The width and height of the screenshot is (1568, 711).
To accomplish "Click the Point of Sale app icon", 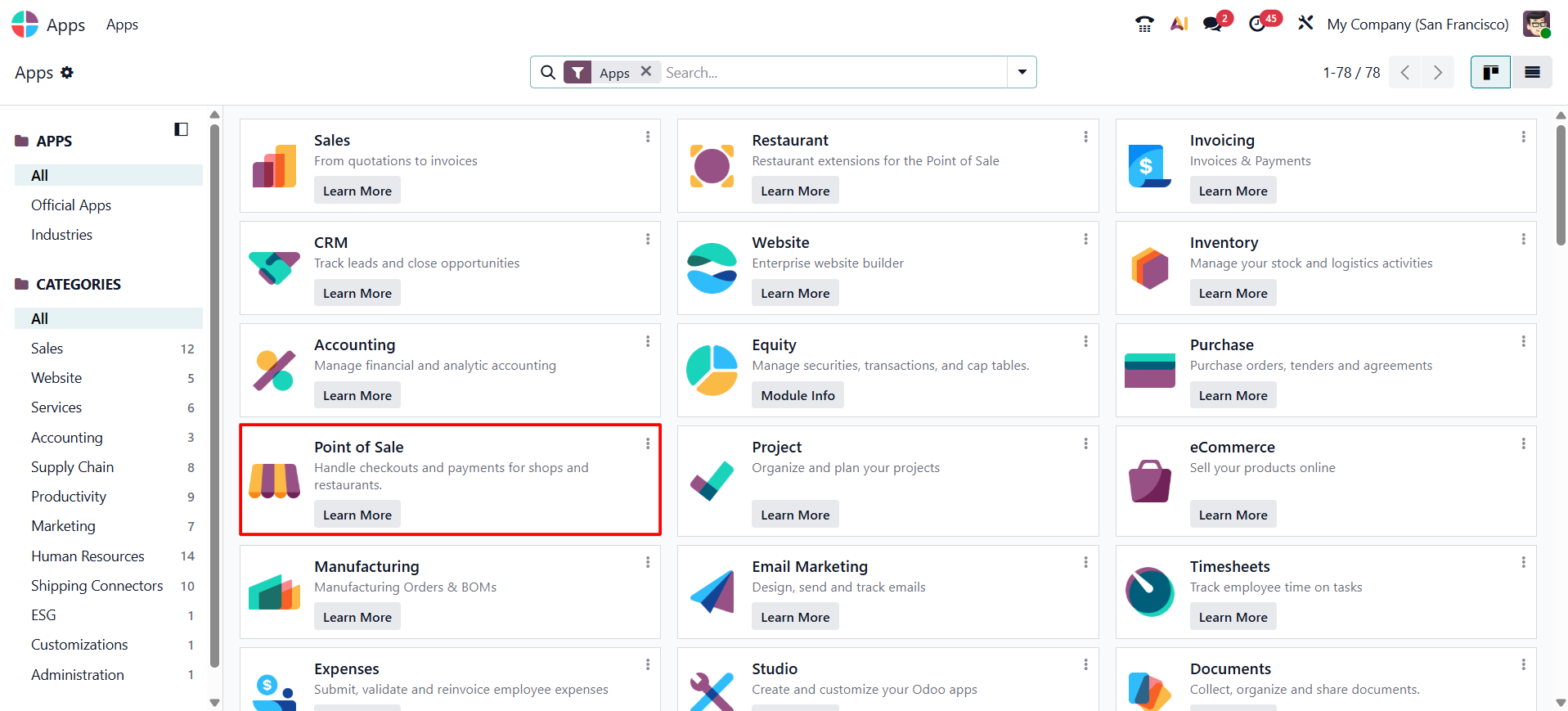I will [275, 481].
